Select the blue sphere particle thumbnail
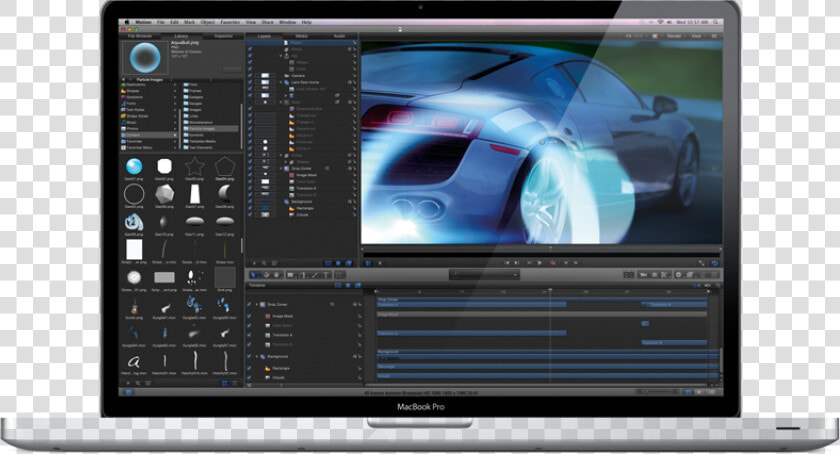The height and width of the screenshot is (454, 840). point(134,167)
